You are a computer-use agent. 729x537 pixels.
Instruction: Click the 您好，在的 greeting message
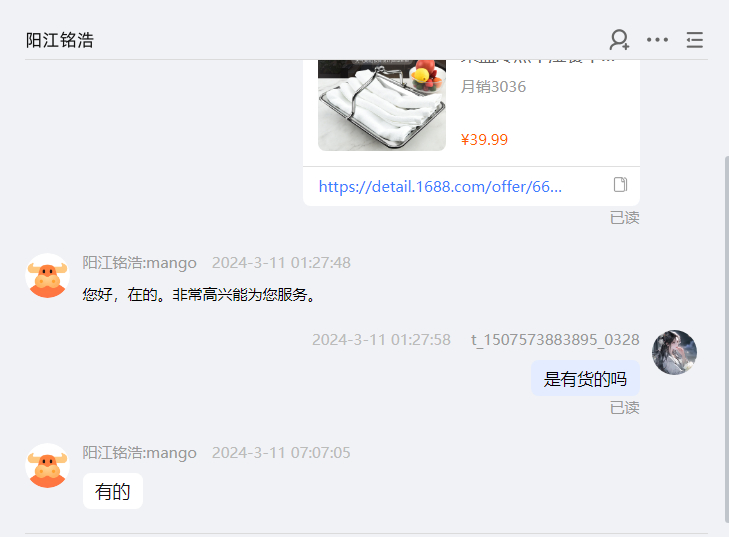[x=199, y=295]
